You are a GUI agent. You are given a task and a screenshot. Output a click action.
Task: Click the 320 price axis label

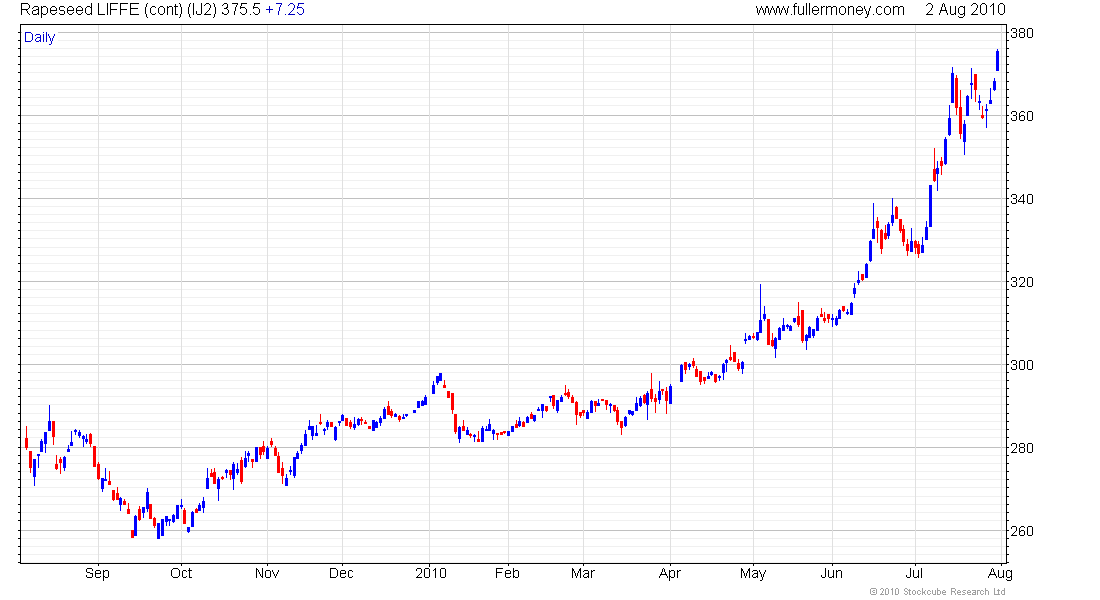pyautogui.click(x=1021, y=282)
